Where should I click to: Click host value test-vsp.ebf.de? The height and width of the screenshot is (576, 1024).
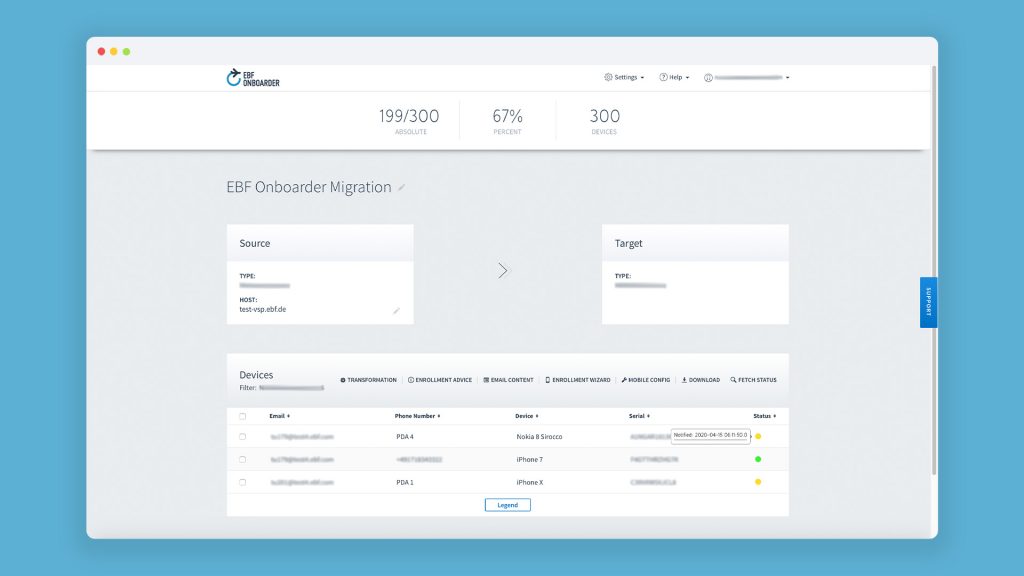pyautogui.click(x=263, y=310)
